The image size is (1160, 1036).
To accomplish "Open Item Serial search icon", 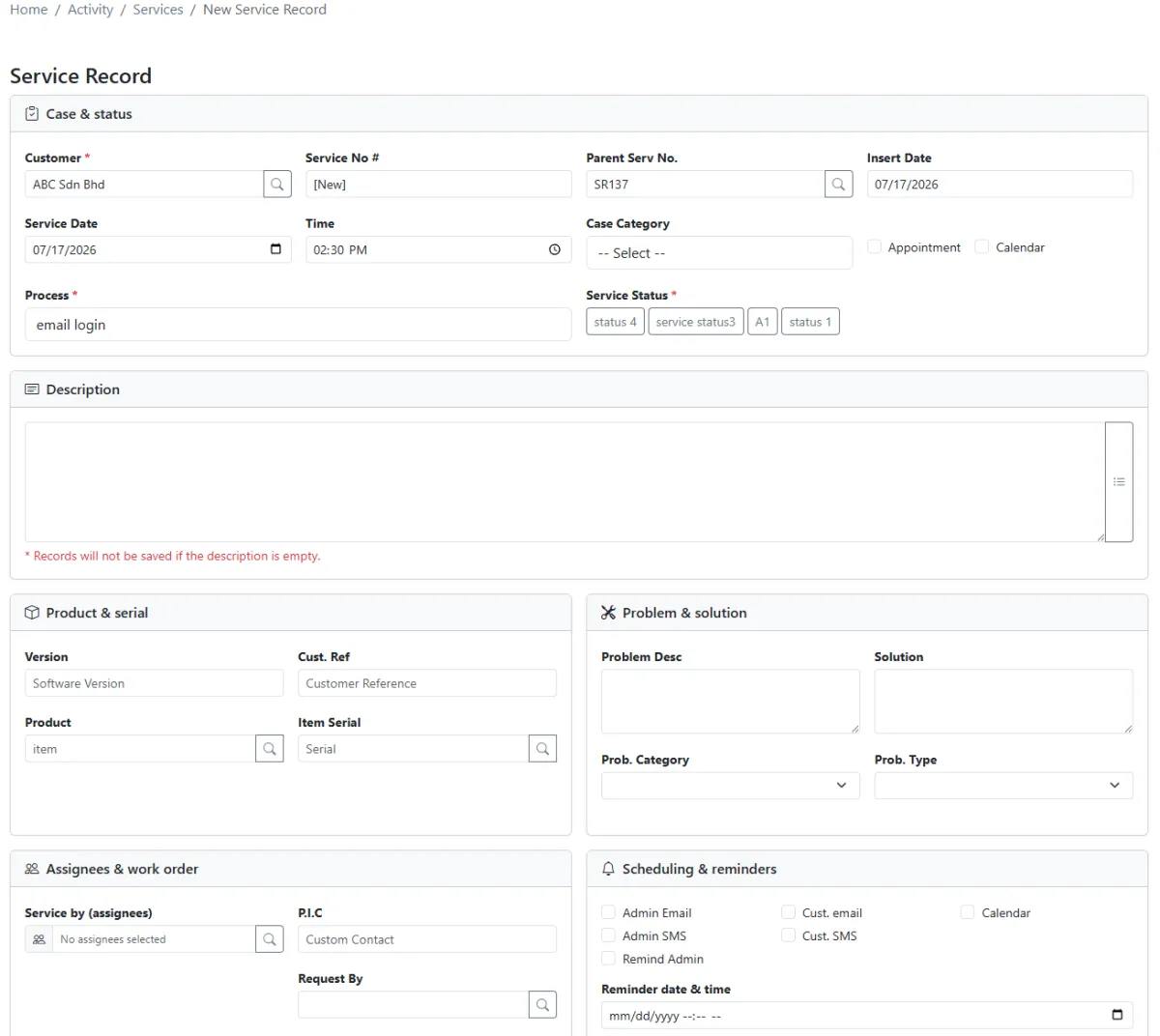I will pyautogui.click(x=543, y=749).
